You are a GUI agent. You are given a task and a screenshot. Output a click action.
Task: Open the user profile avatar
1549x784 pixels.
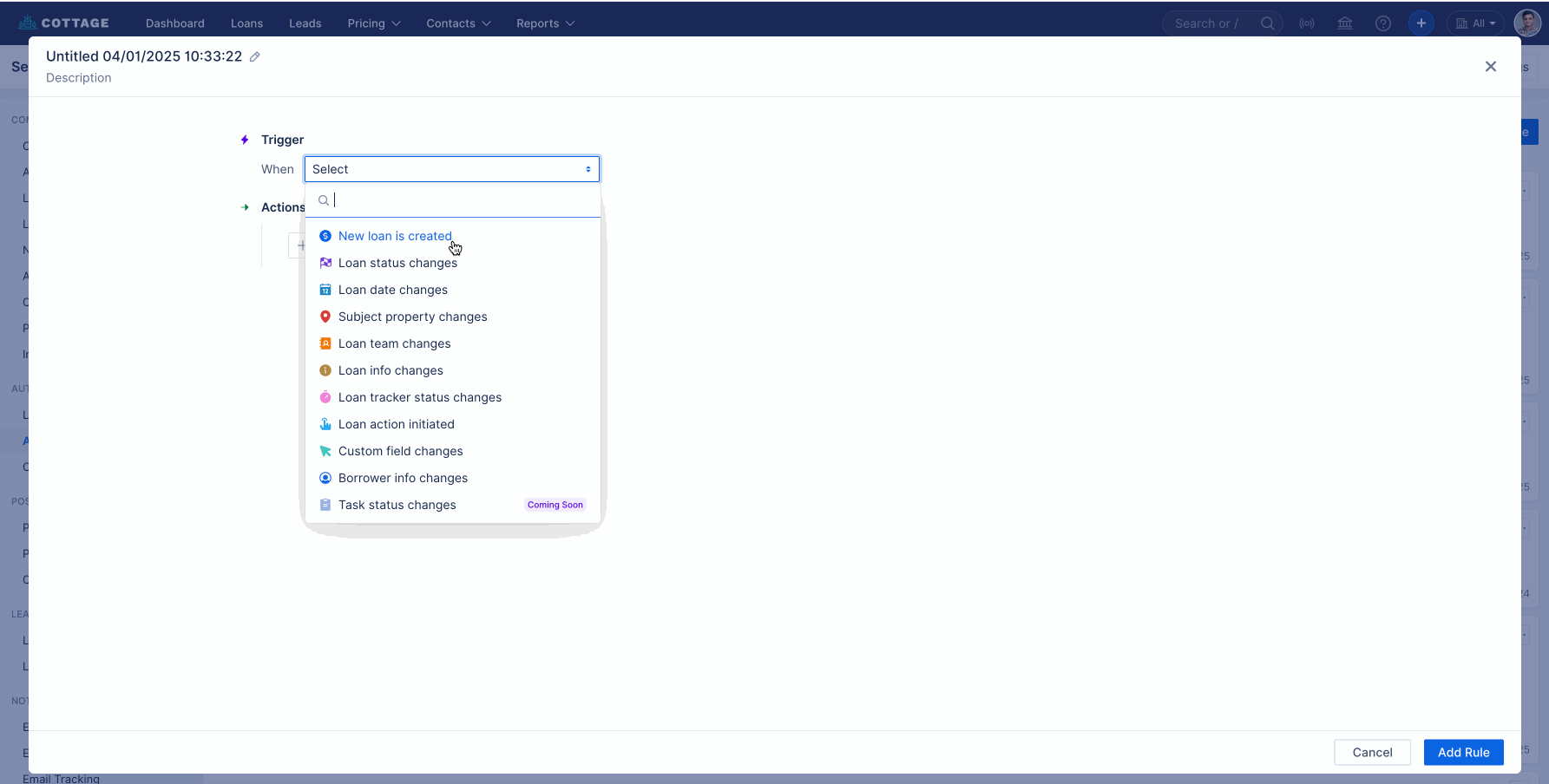1527,23
